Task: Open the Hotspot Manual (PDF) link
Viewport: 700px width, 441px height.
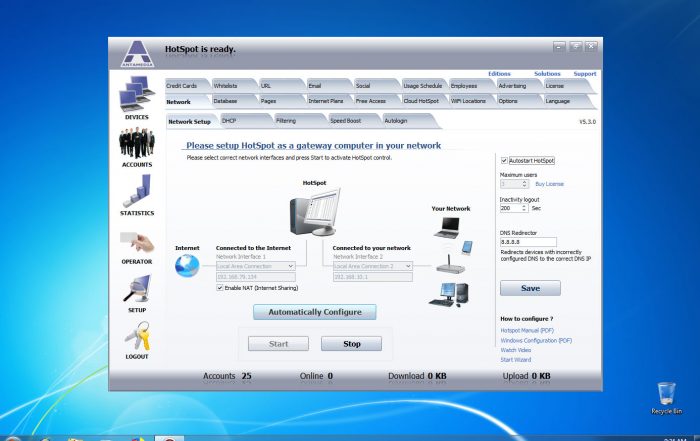Action: tap(527, 330)
